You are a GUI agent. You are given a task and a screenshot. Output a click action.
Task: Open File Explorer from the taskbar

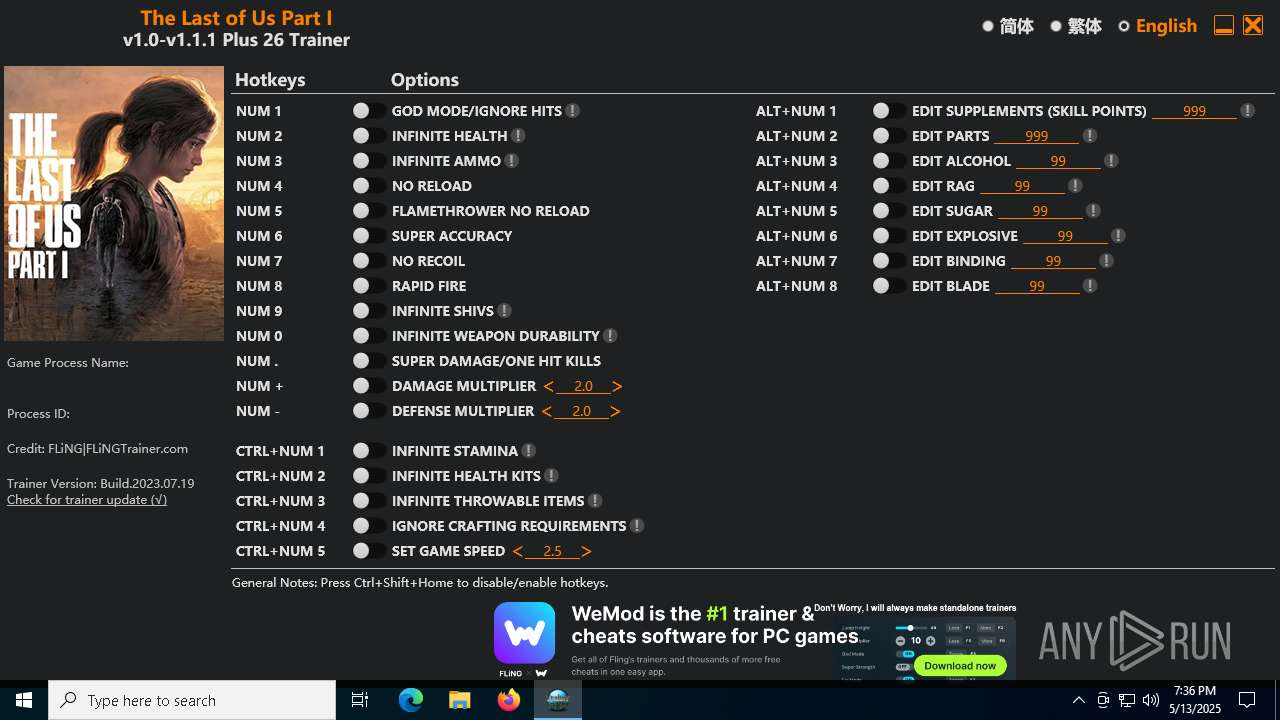click(x=460, y=700)
